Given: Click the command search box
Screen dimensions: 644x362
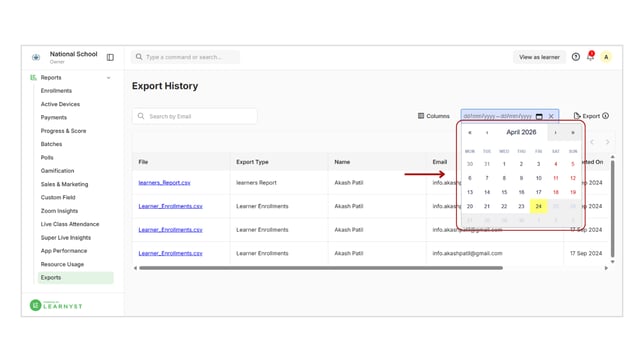Looking at the screenshot, I should (186, 57).
